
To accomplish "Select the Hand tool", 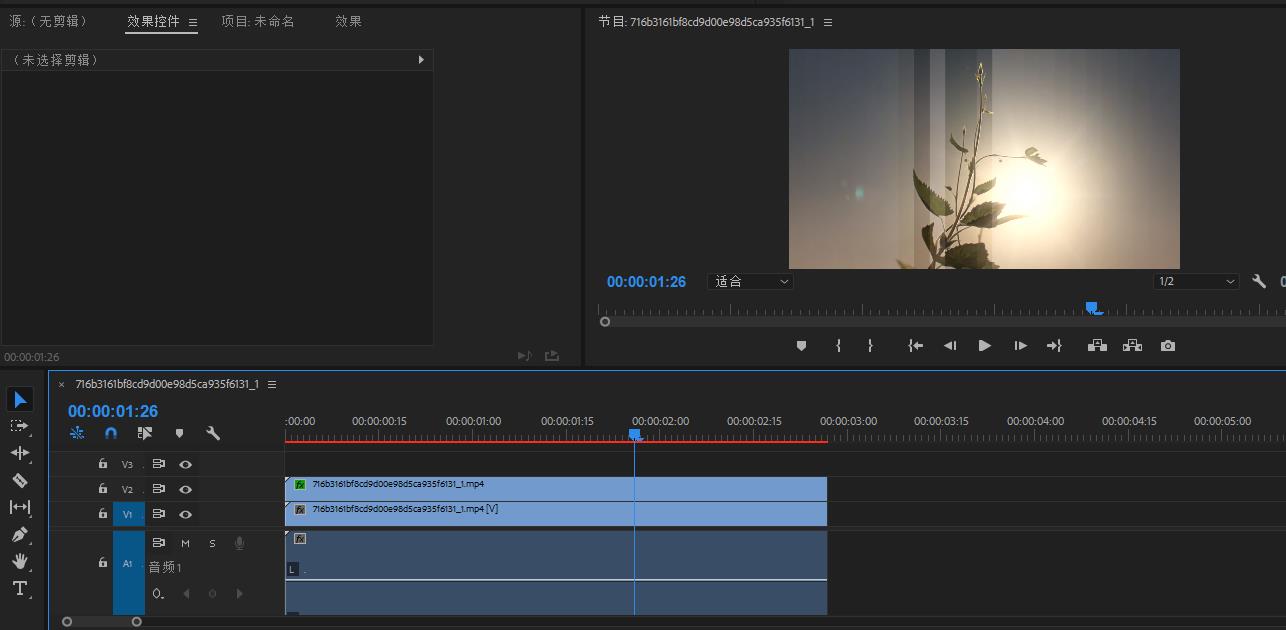I will click(20, 561).
